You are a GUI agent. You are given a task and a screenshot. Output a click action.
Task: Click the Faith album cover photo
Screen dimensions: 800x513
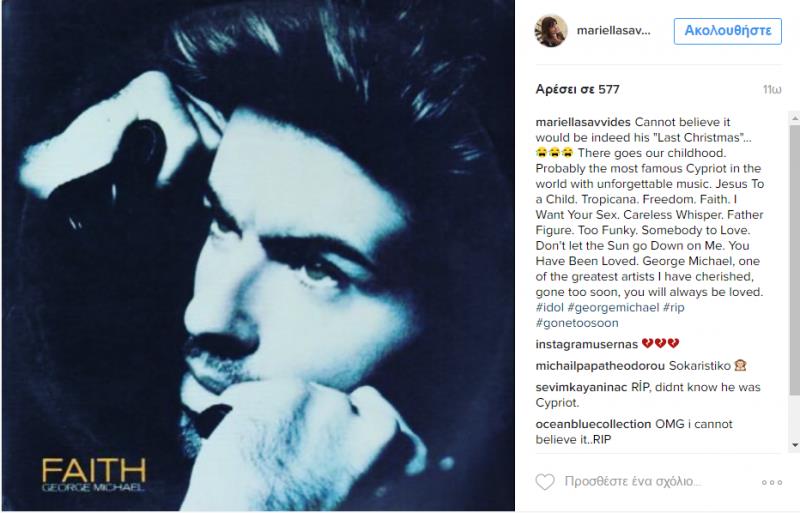[x=258, y=255]
